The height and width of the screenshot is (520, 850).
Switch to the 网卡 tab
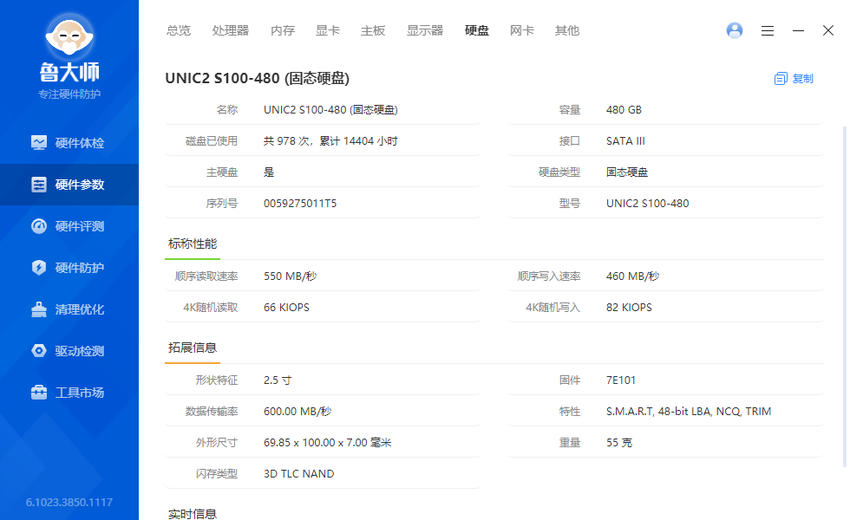point(521,30)
